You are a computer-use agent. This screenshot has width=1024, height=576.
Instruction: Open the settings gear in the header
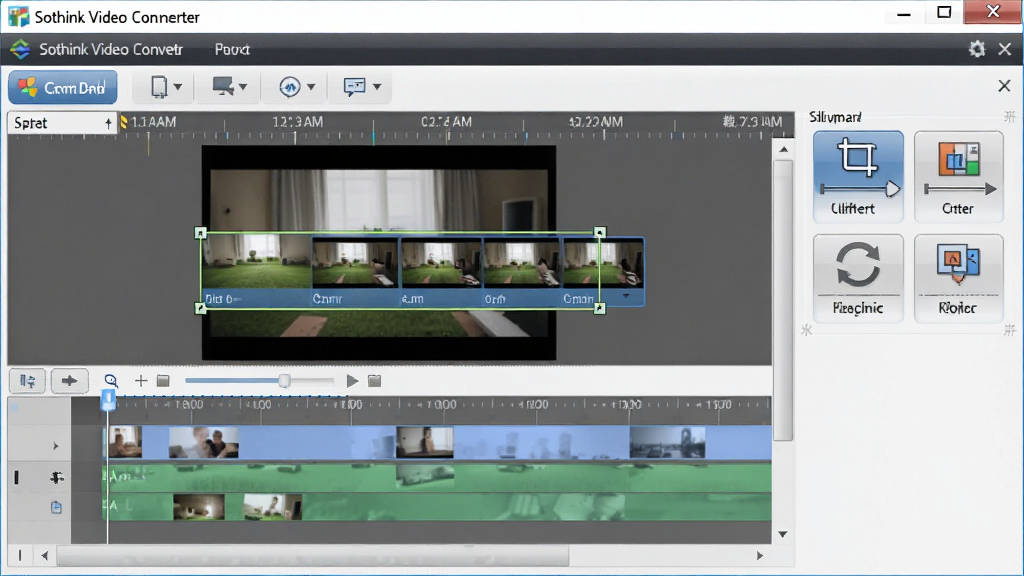pyautogui.click(x=976, y=49)
